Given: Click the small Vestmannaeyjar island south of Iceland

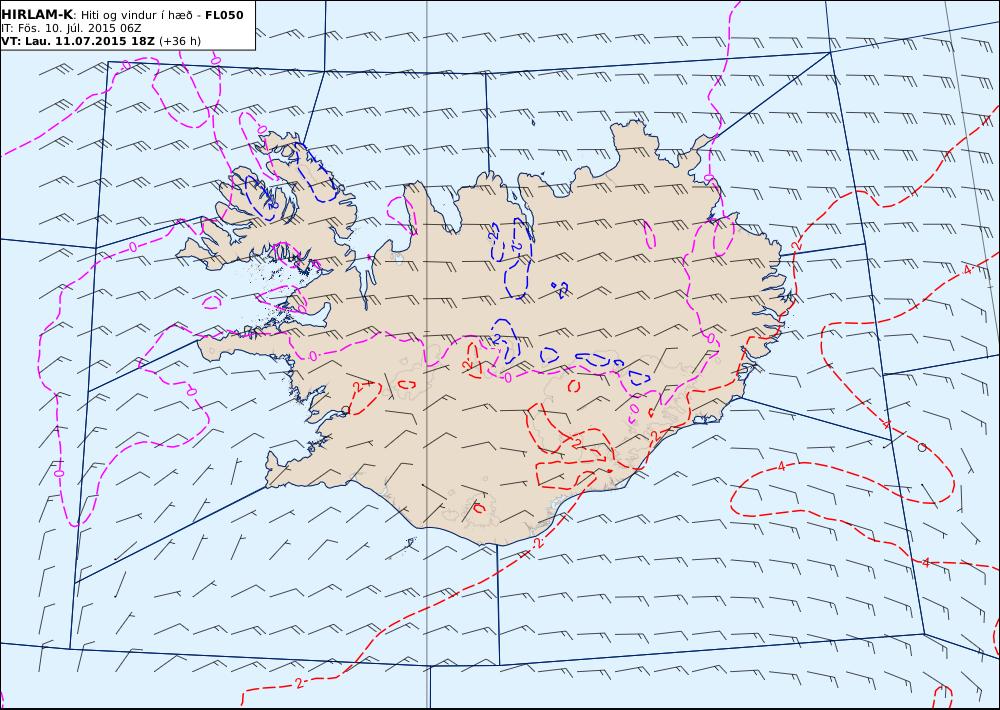Looking at the screenshot, I should click(411, 543).
